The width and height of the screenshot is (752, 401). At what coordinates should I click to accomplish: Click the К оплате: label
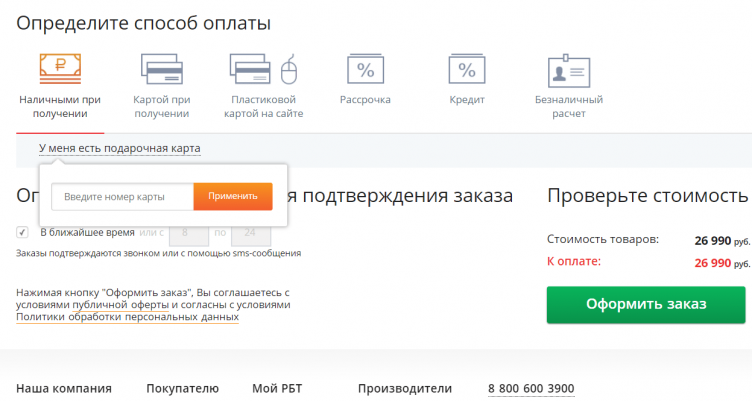[574, 261]
